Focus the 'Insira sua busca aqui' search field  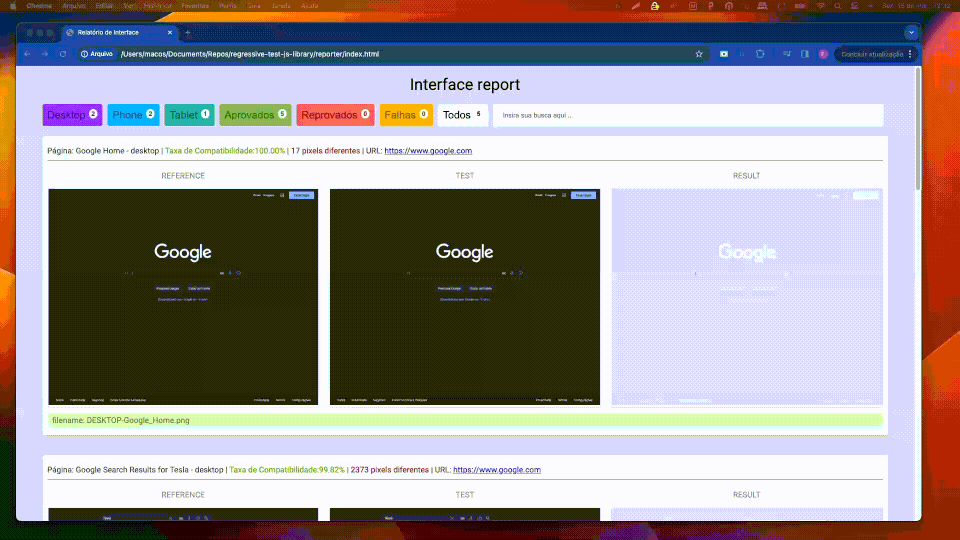click(688, 115)
